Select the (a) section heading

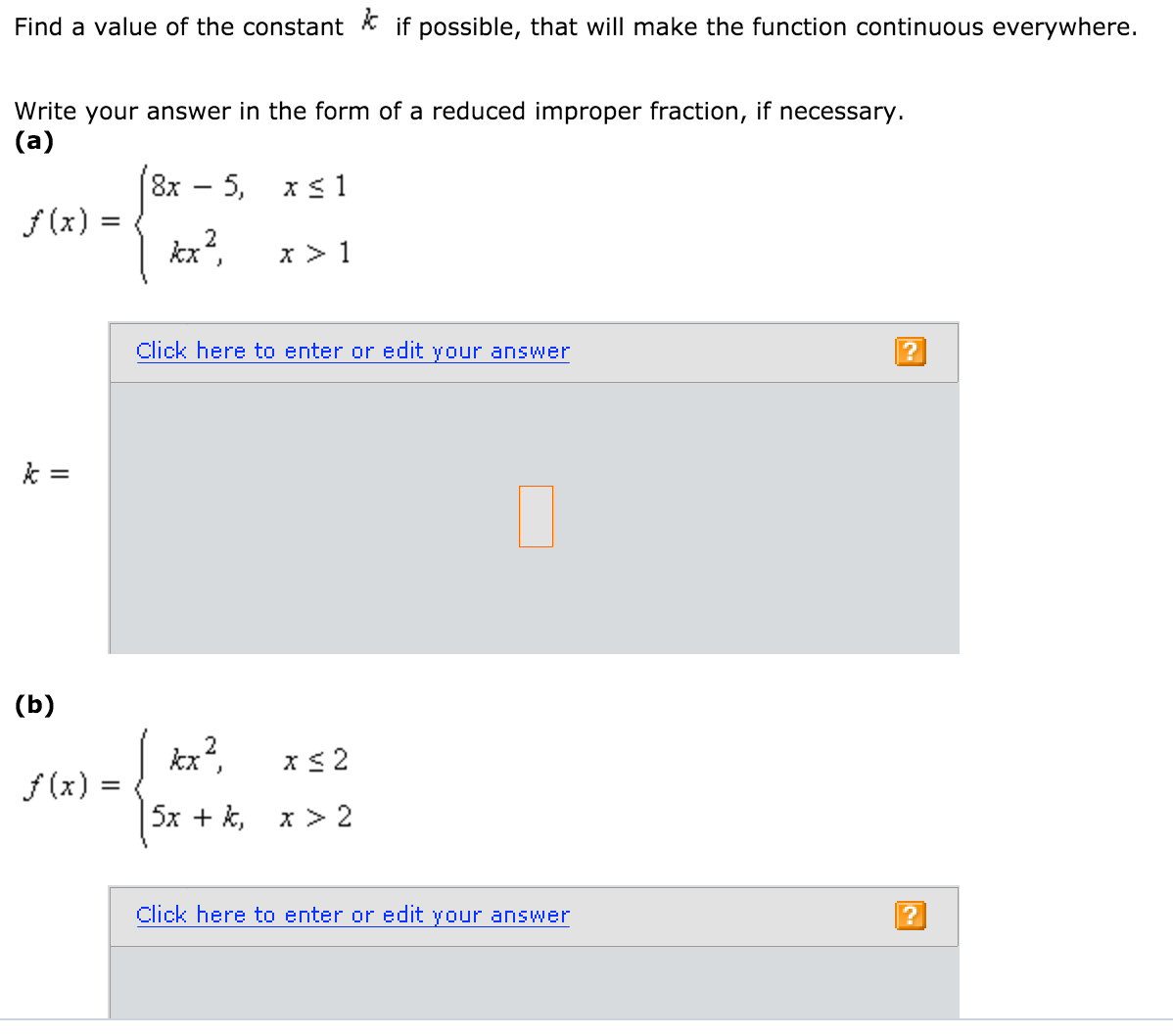(x=32, y=142)
